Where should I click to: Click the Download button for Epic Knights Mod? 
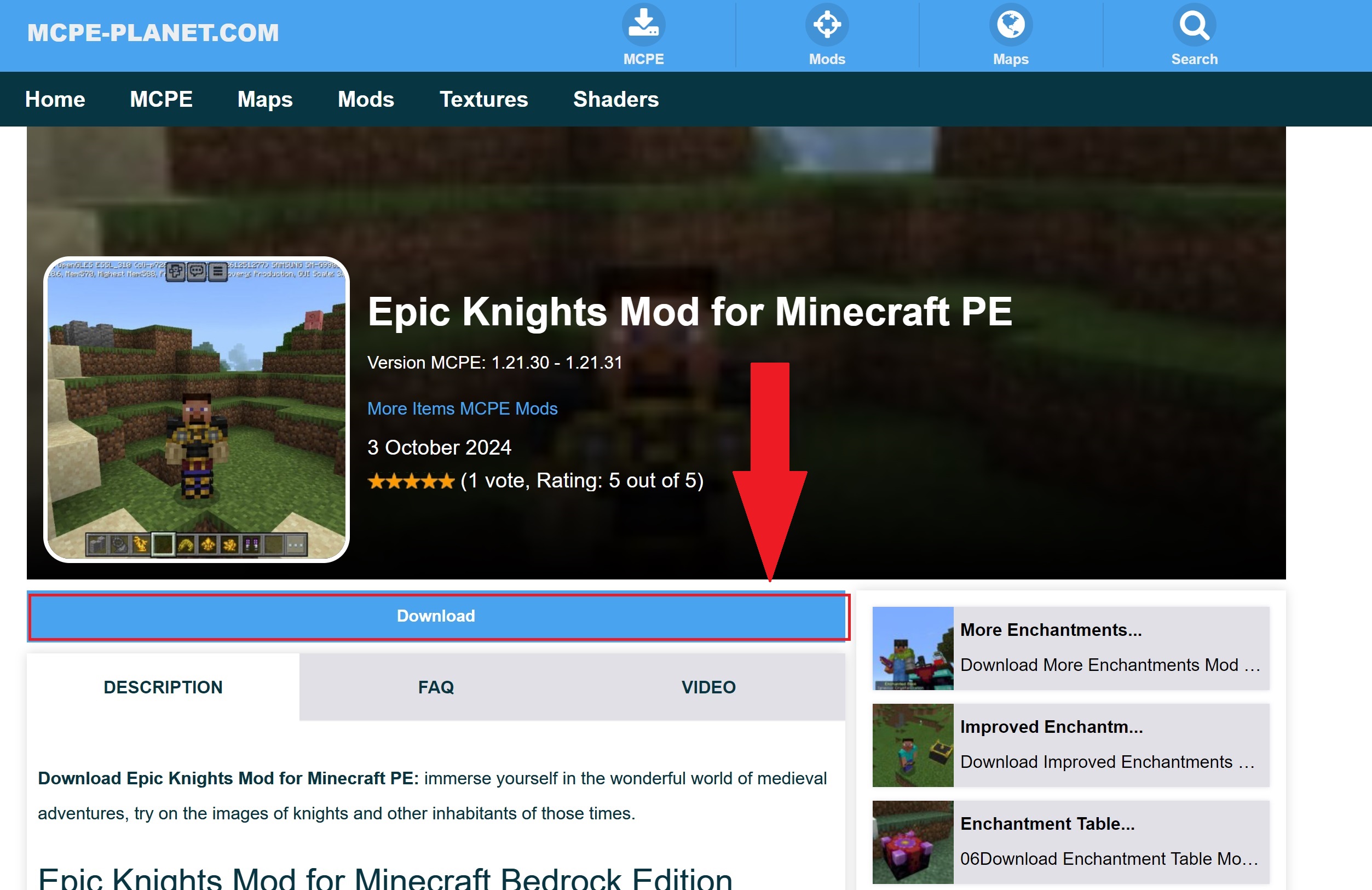tap(436, 616)
